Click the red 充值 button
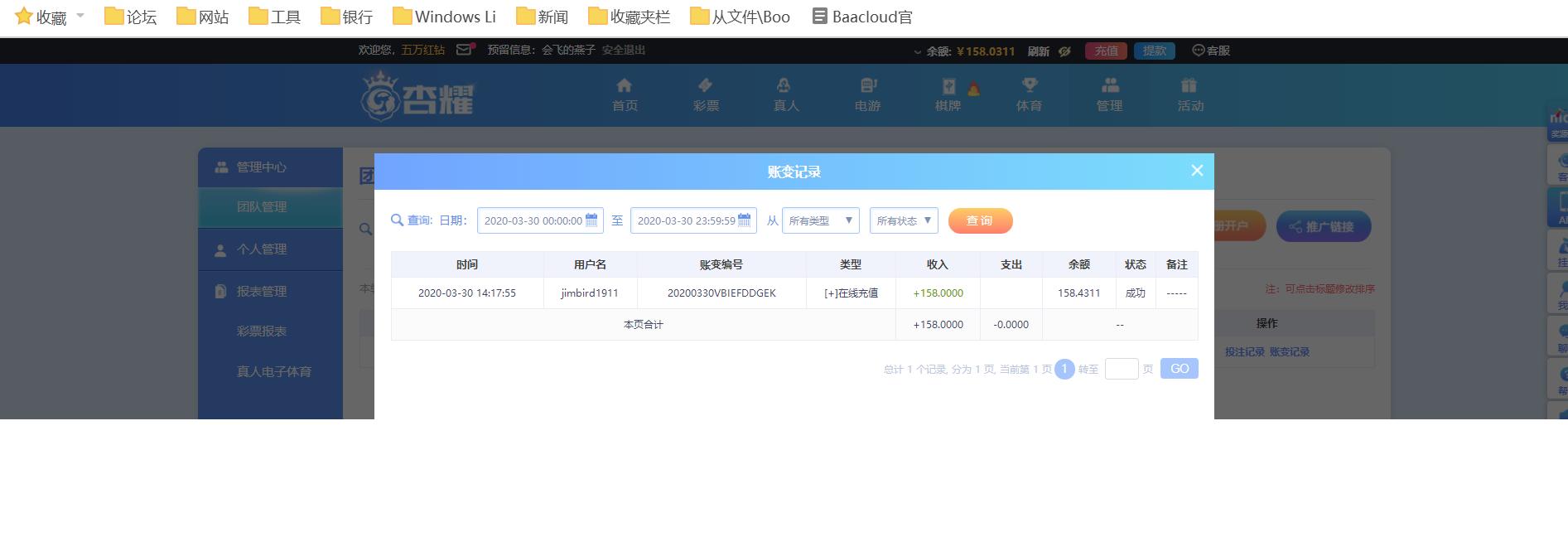The image size is (1568, 537). 1106,51
